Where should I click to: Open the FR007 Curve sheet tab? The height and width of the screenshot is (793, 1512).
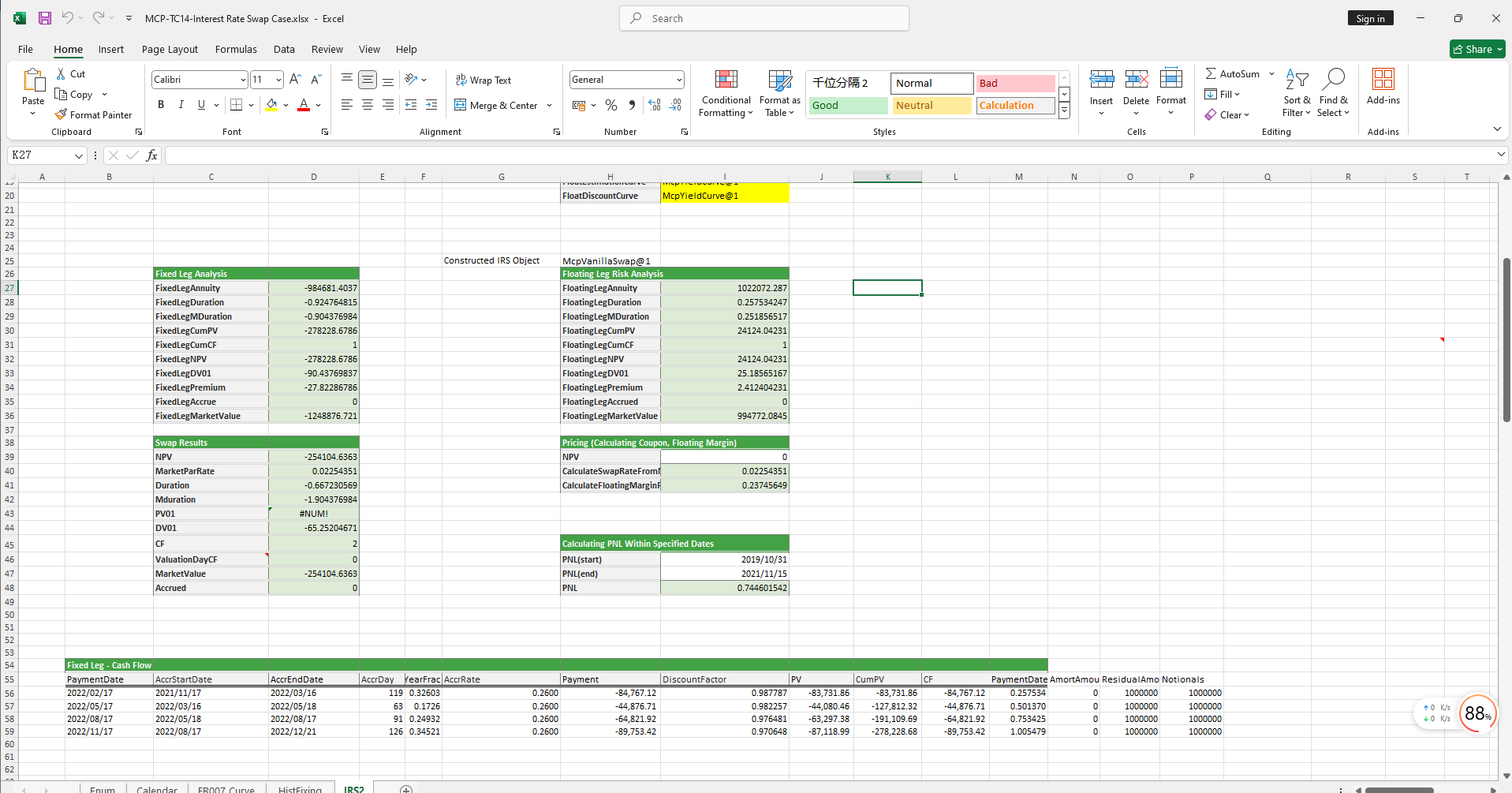[226, 788]
